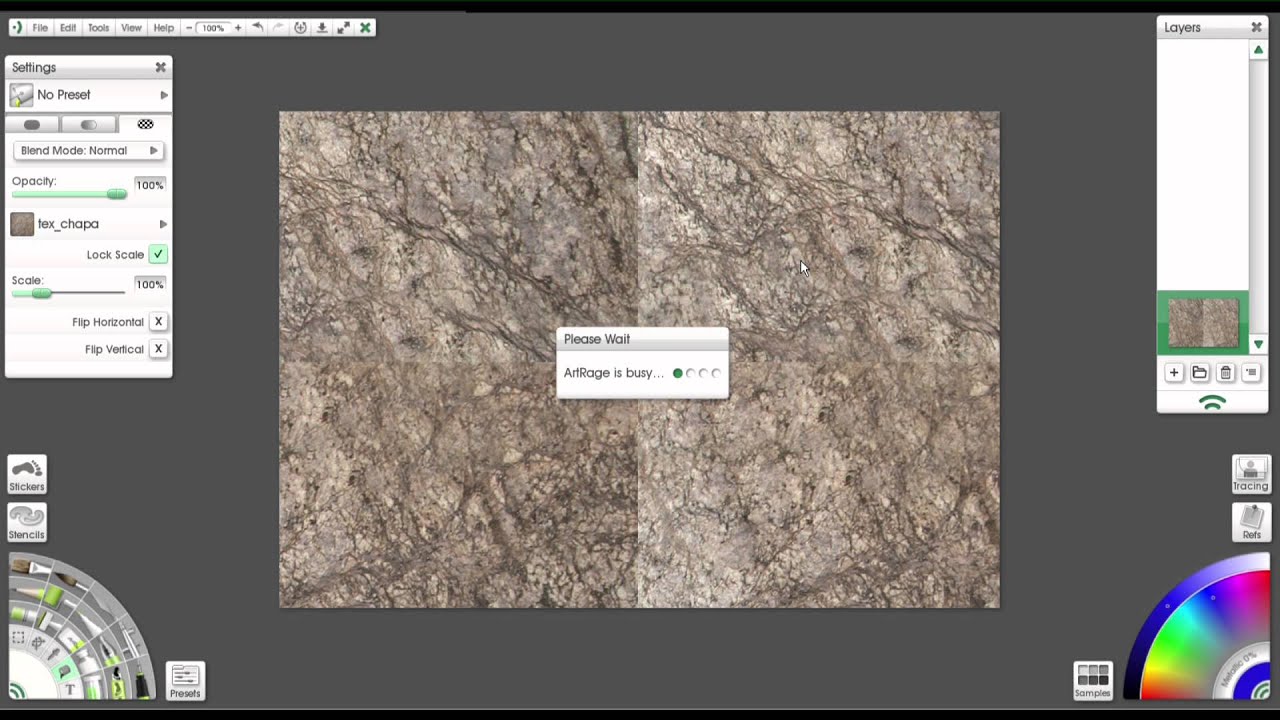This screenshot has width=1280, height=720.
Task: Select the Color Sampler eyedropper tool
Action: [53, 654]
